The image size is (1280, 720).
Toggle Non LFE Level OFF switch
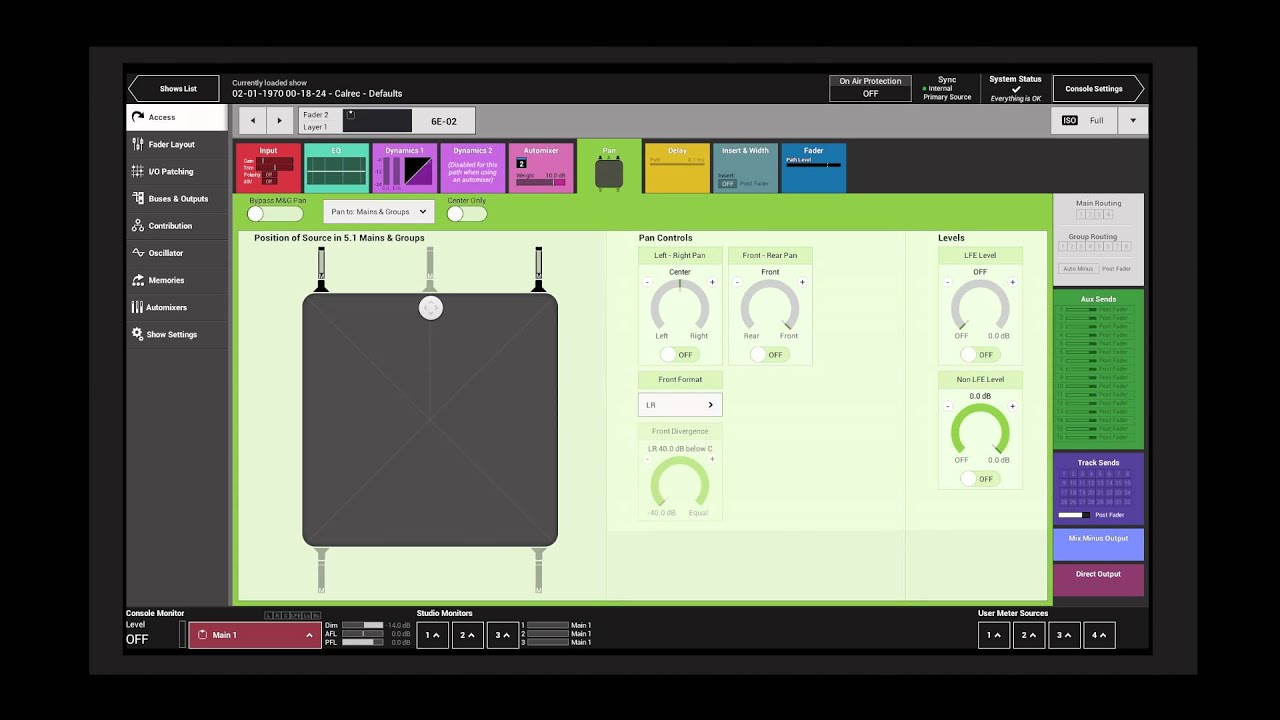[x=978, y=479]
